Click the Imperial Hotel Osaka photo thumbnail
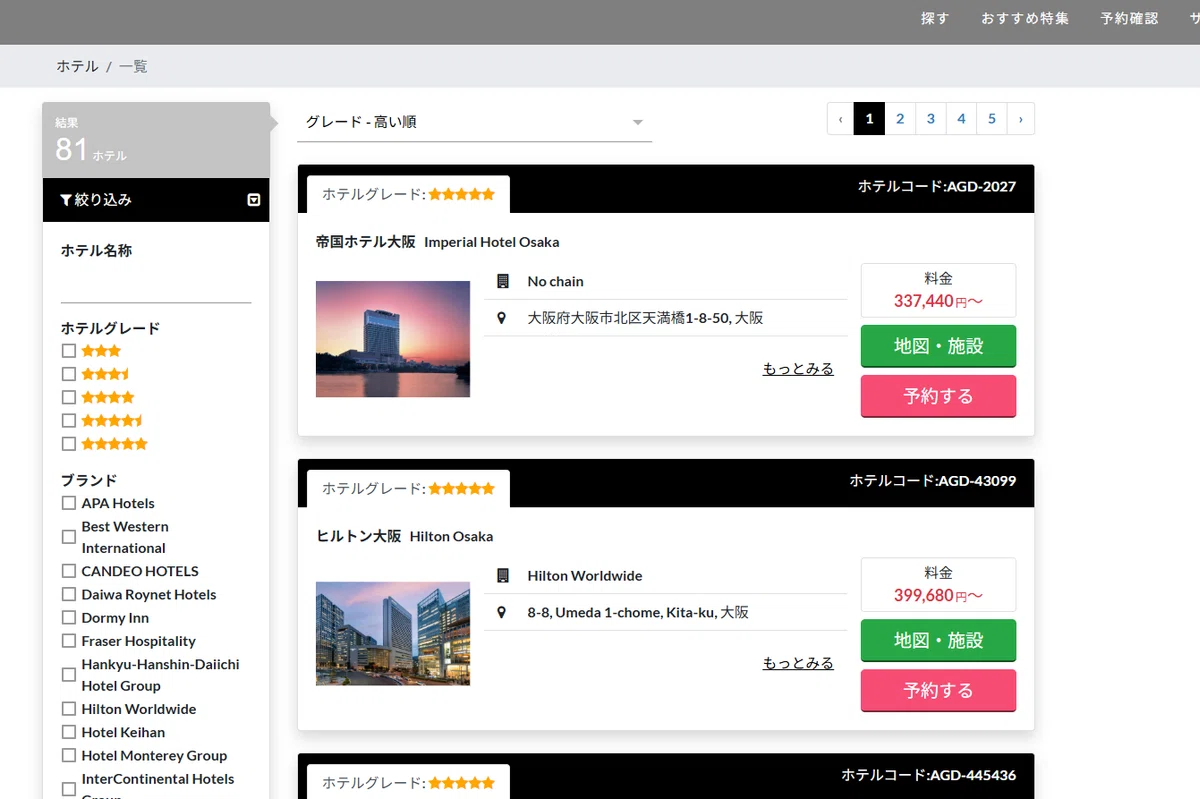 [x=393, y=339]
